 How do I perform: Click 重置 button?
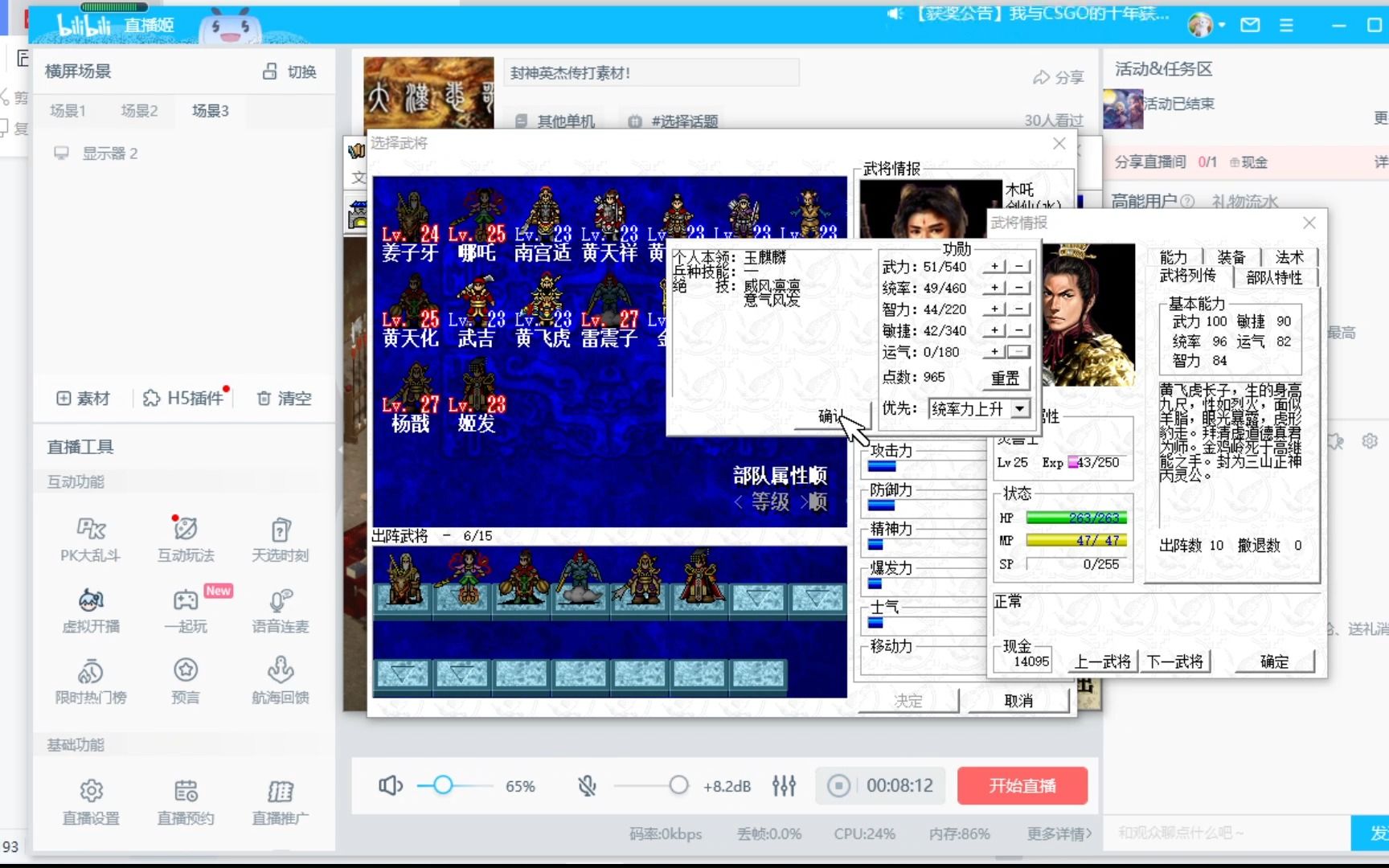(1005, 378)
